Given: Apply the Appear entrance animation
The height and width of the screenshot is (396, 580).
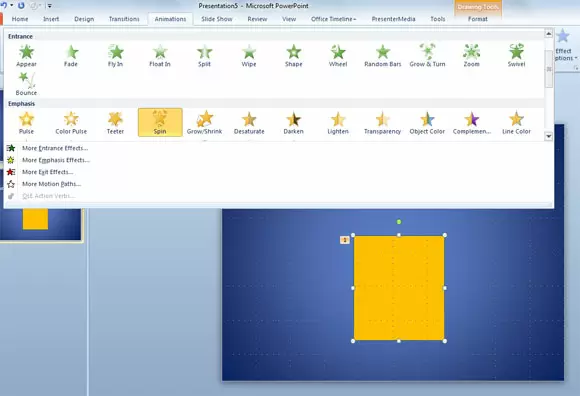Looking at the screenshot, I should (26, 55).
